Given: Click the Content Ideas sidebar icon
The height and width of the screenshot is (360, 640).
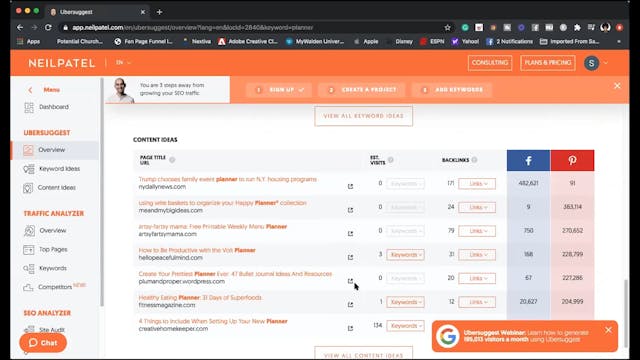Looking at the screenshot, I should coord(28,188).
